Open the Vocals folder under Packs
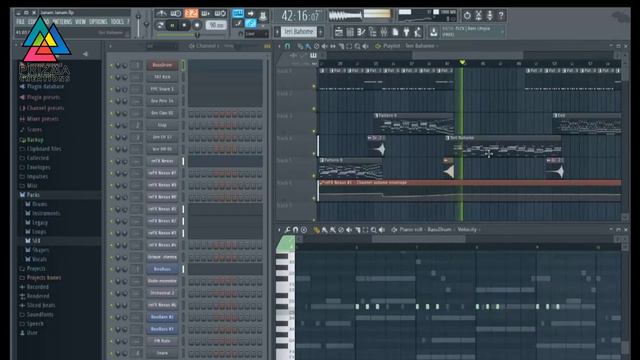640x360 pixels. coord(39,259)
